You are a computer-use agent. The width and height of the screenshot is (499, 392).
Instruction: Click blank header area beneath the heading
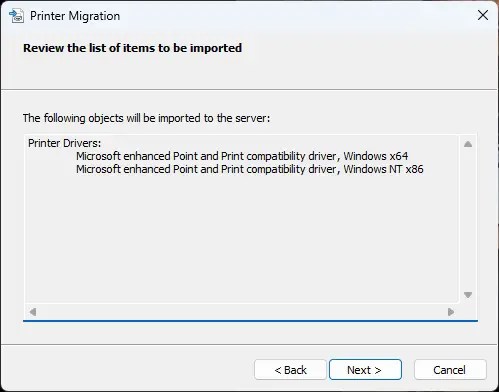click(249, 72)
